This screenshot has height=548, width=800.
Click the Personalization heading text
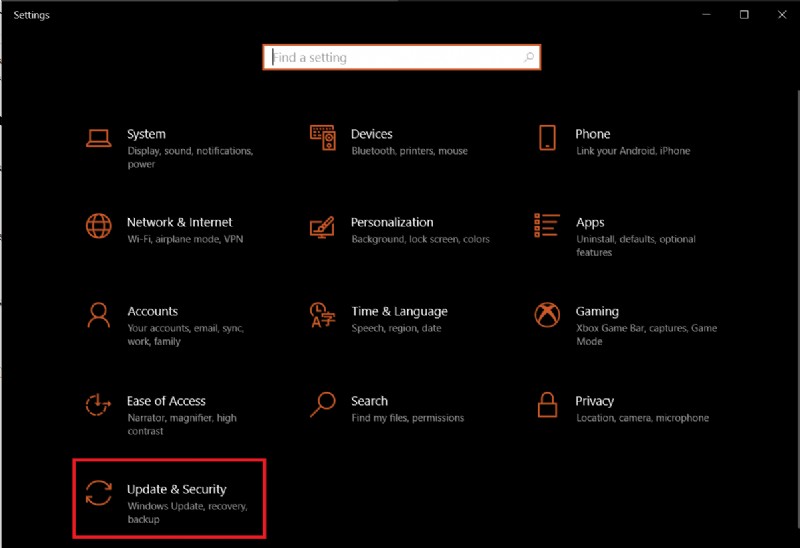click(x=392, y=222)
